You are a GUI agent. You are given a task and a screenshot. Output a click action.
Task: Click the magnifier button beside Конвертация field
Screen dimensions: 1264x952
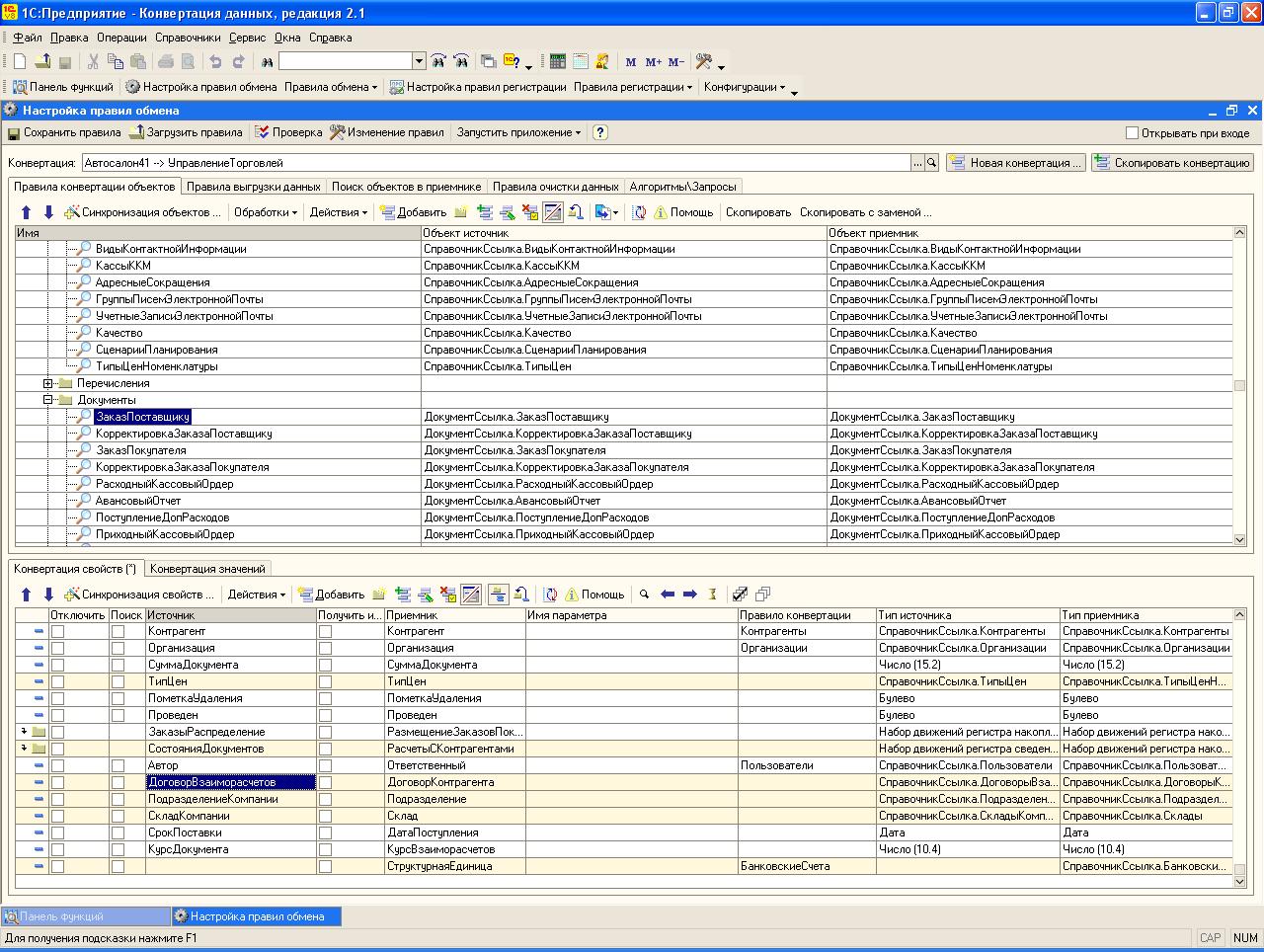931,163
